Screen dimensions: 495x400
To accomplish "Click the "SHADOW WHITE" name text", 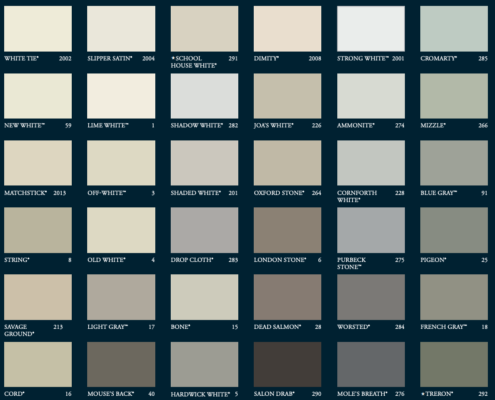I will (x=196, y=126).
